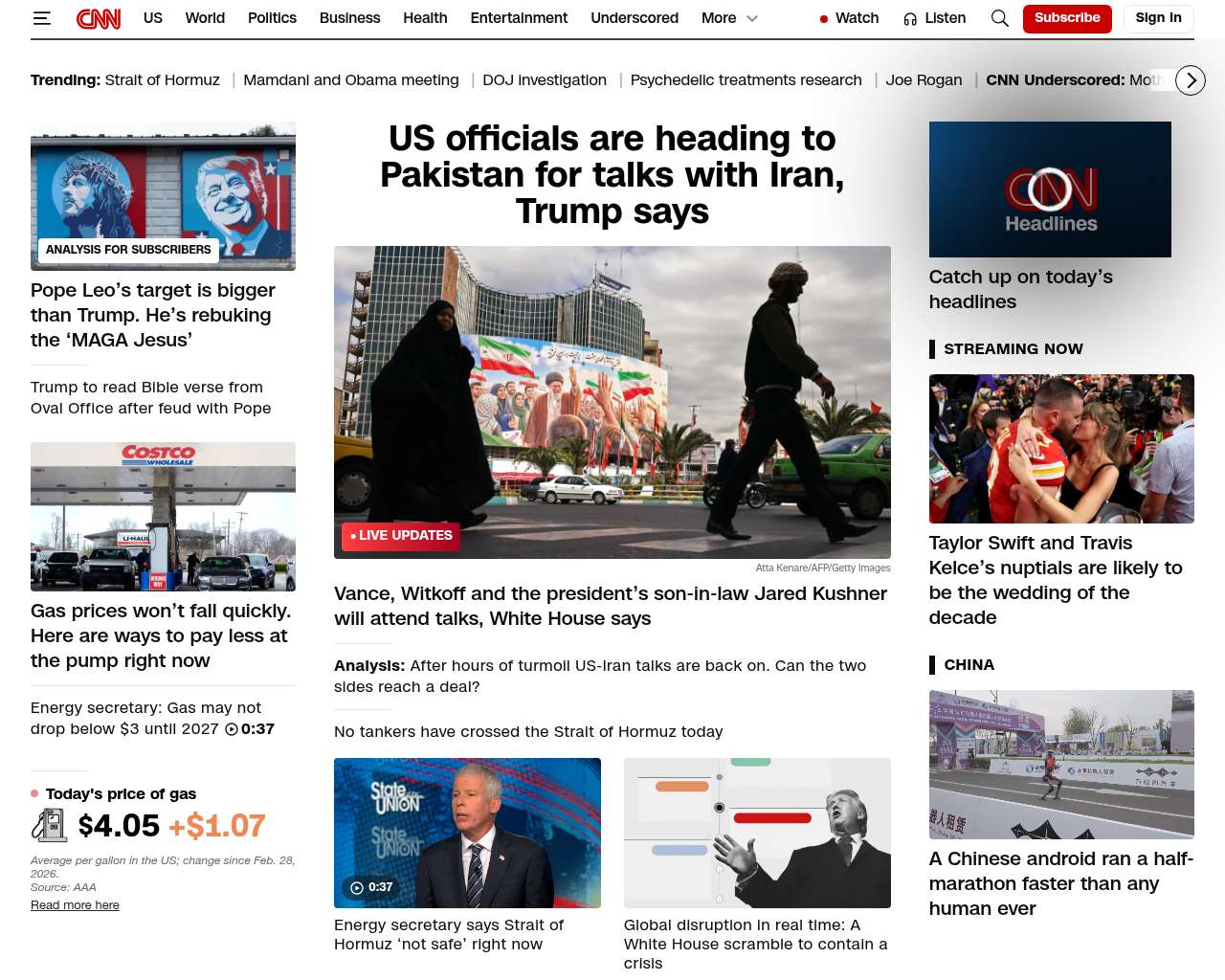Open the hamburger menu icon
The height and width of the screenshot is (980, 1225).
(42, 18)
